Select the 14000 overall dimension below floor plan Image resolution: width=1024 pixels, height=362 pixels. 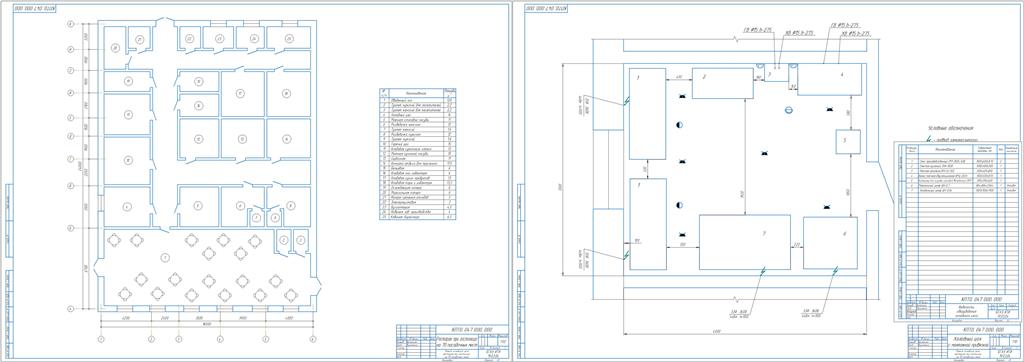point(207,323)
